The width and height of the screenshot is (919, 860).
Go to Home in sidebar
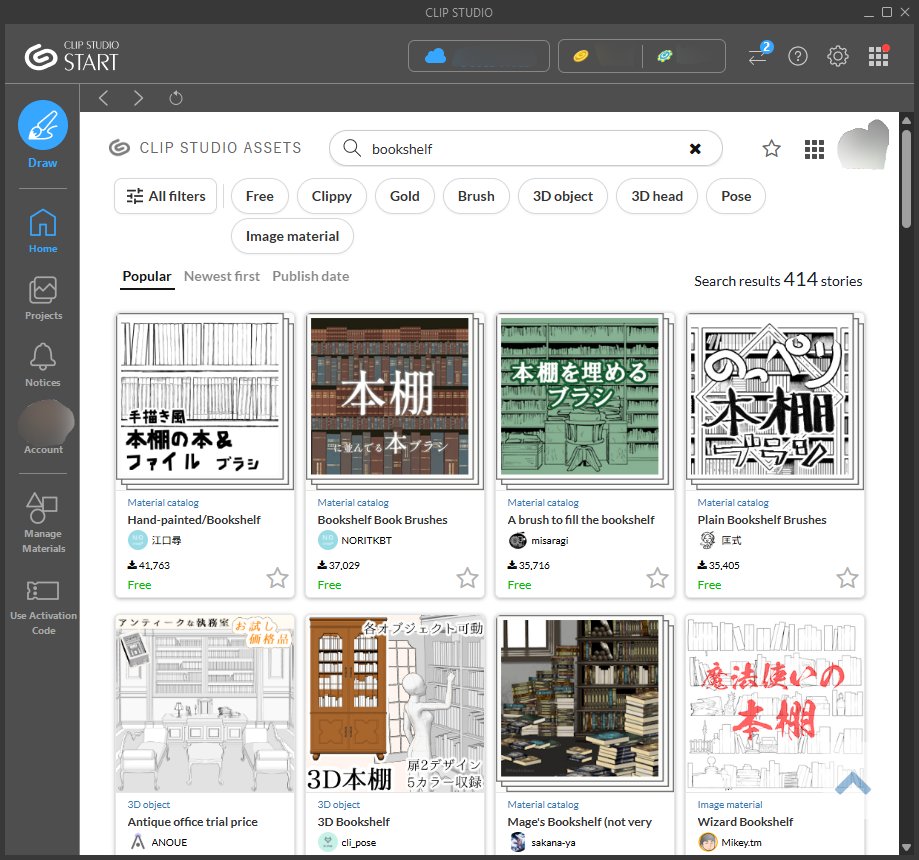click(43, 231)
